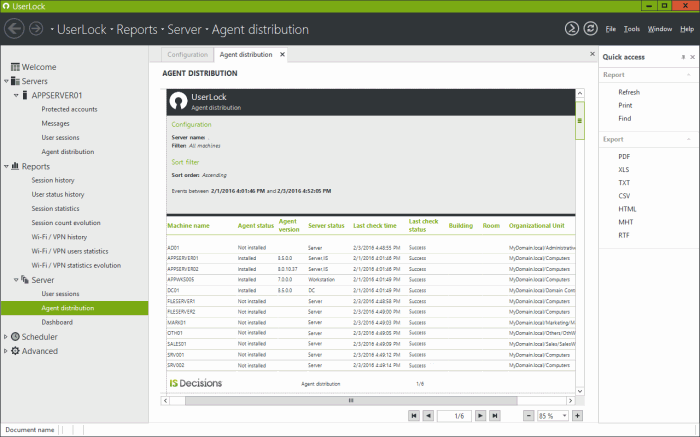This screenshot has height=437, width=700.
Task: Collapse the Report section in Quick access
Action: [689, 75]
